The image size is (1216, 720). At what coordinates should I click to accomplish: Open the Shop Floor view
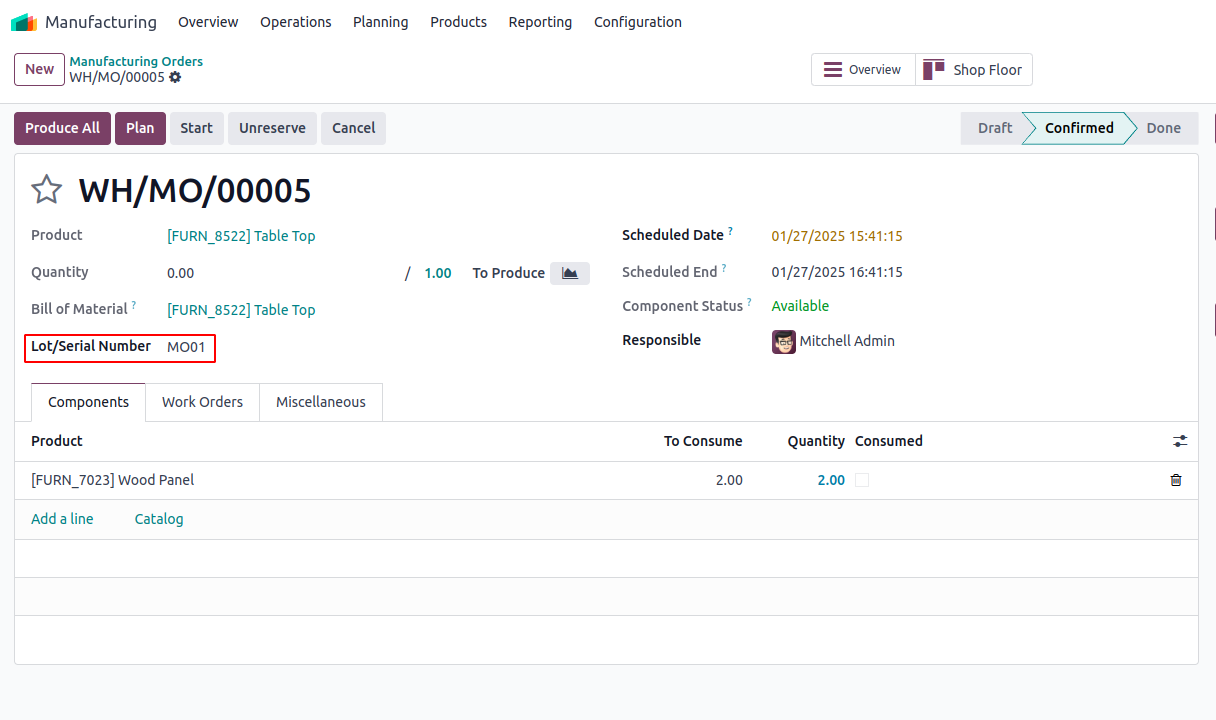(x=973, y=70)
